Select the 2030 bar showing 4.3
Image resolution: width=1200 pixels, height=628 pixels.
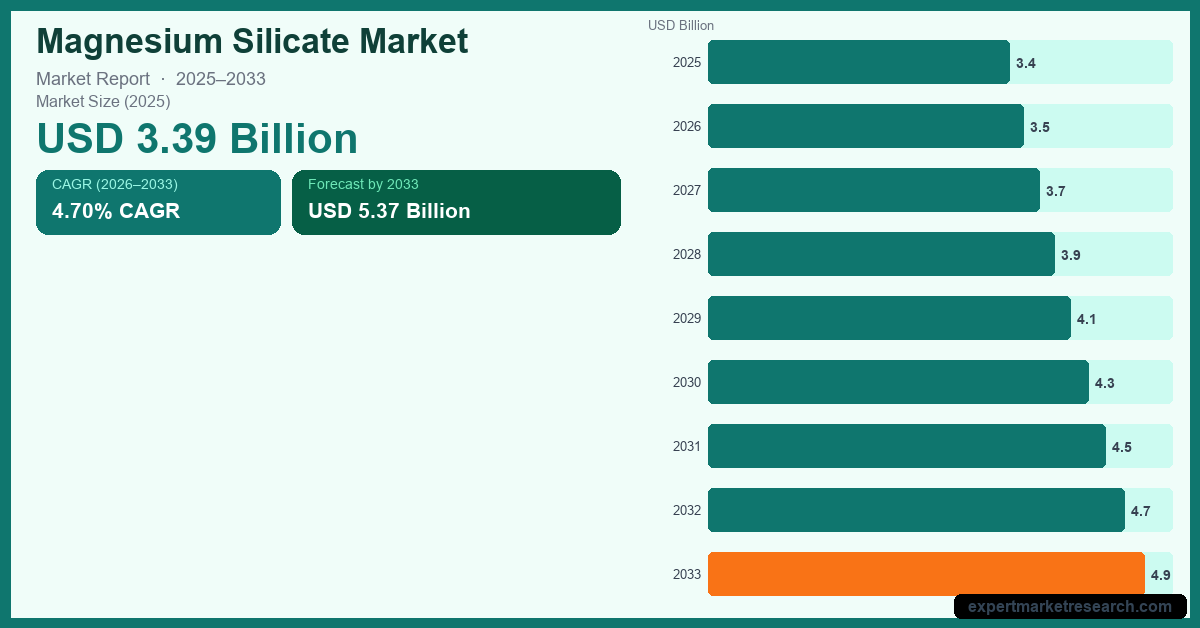pyautogui.click(x=898, y=382)
